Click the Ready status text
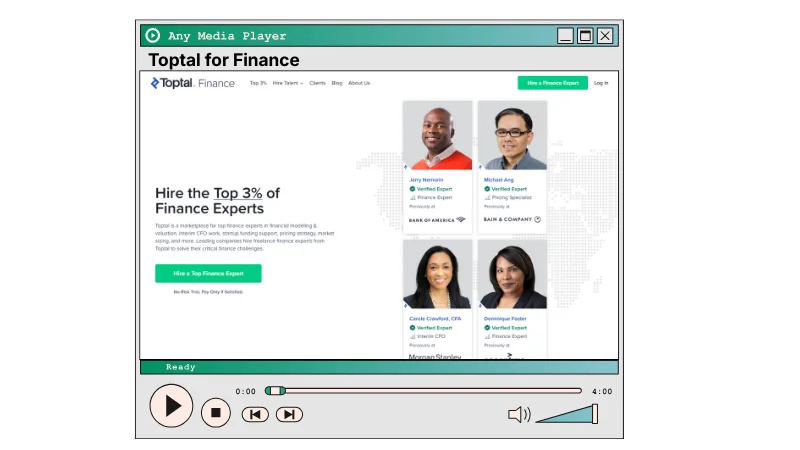This screenshot has width=800, height=450. click(x=181, y=367)
